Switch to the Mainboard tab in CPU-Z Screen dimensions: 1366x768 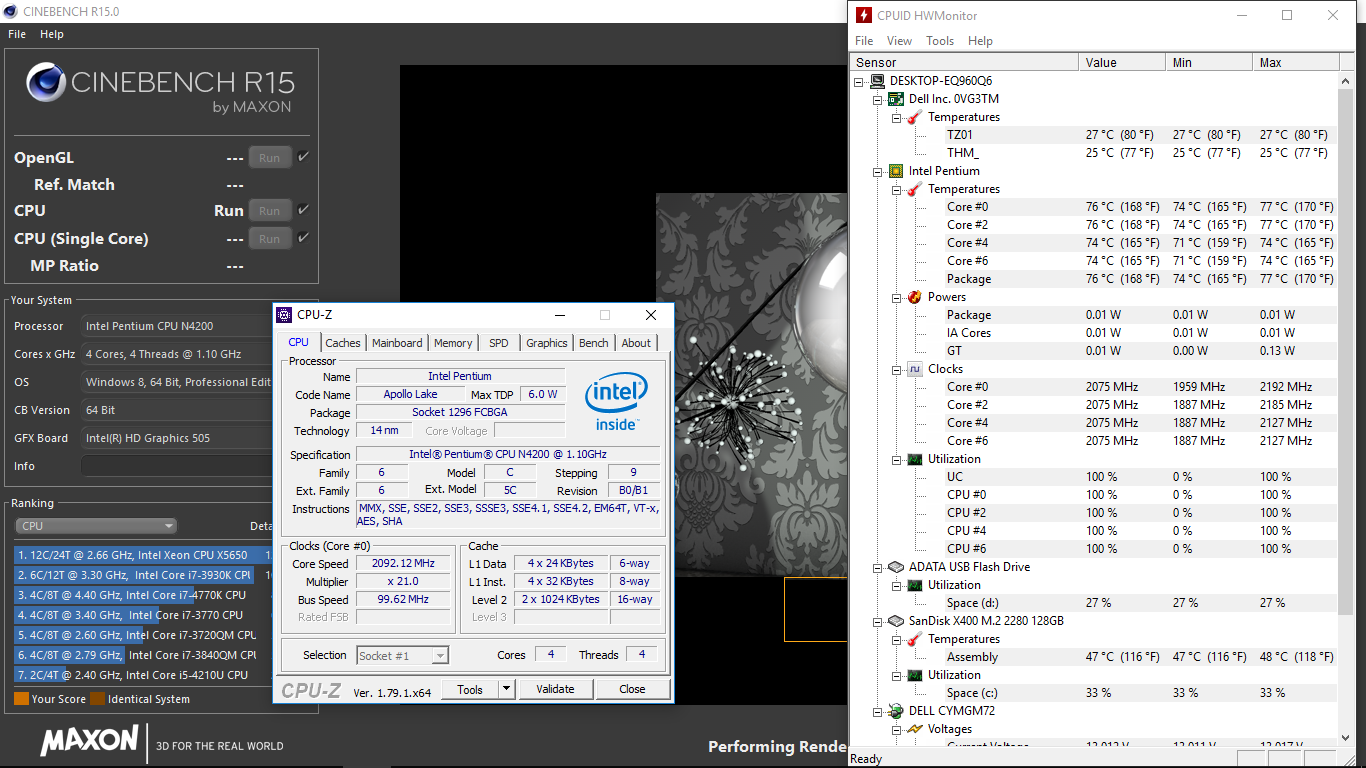coord(397,343)
